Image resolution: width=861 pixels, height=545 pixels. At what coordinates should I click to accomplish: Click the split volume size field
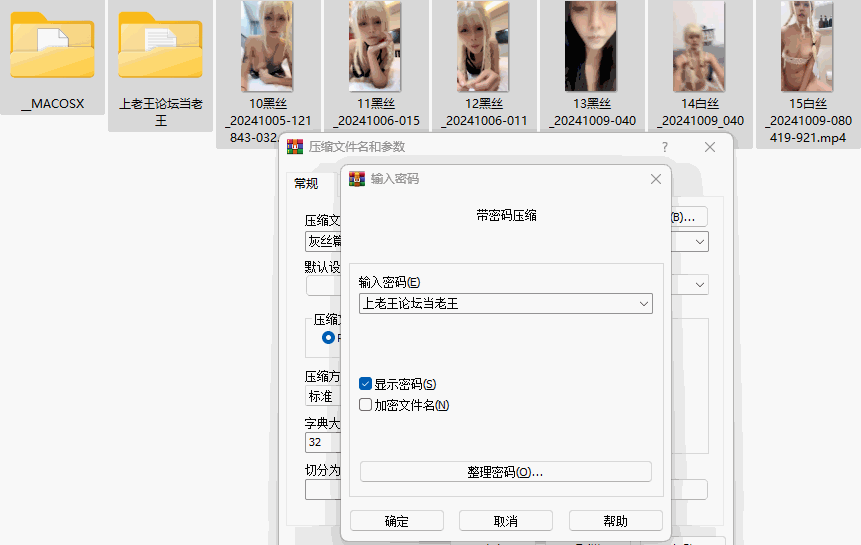[323, 490]
